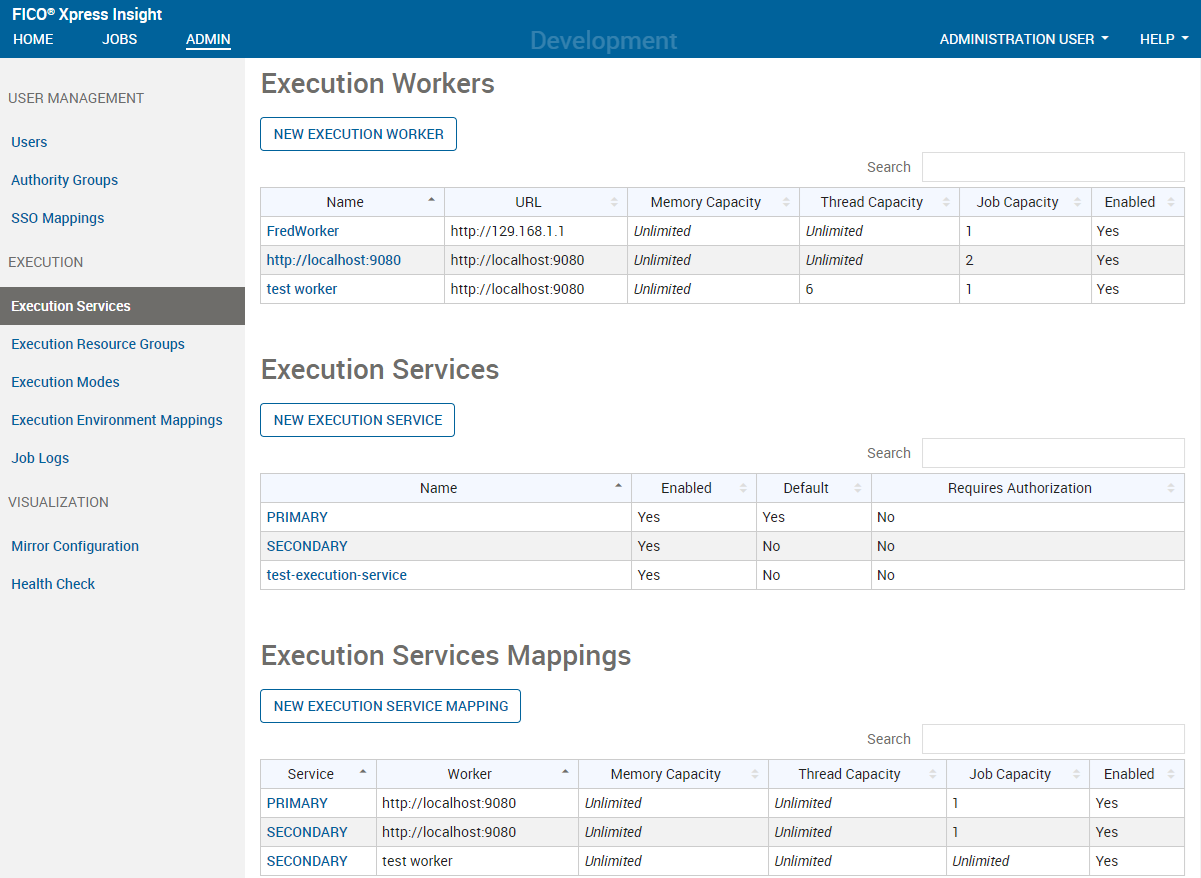This screenshot has width=1201, height=878.
Task: Sort Execution Services by Requires Authorization column
Action: click(x=1019, y=488)
